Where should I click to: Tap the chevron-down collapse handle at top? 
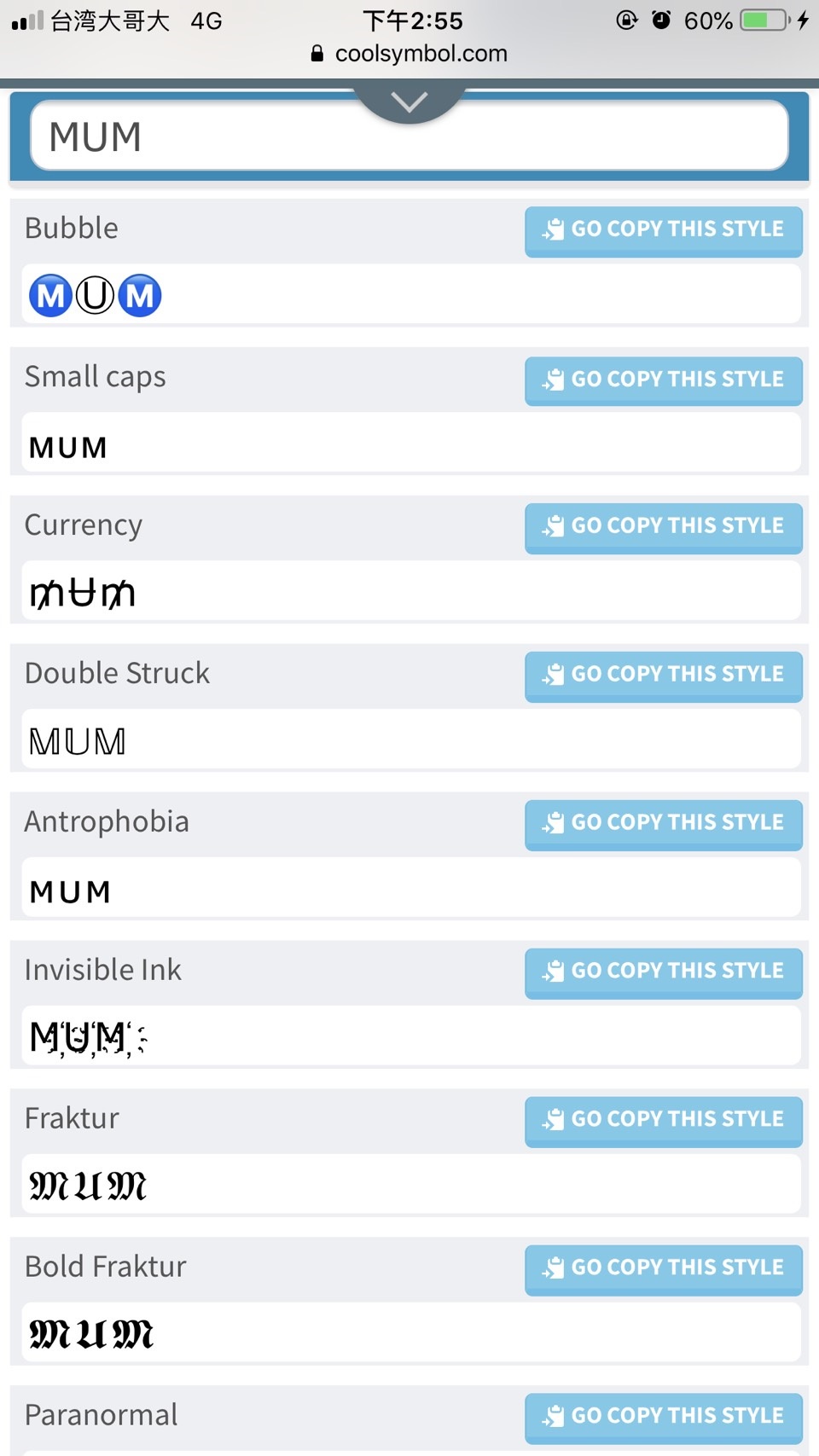(409, 102)
